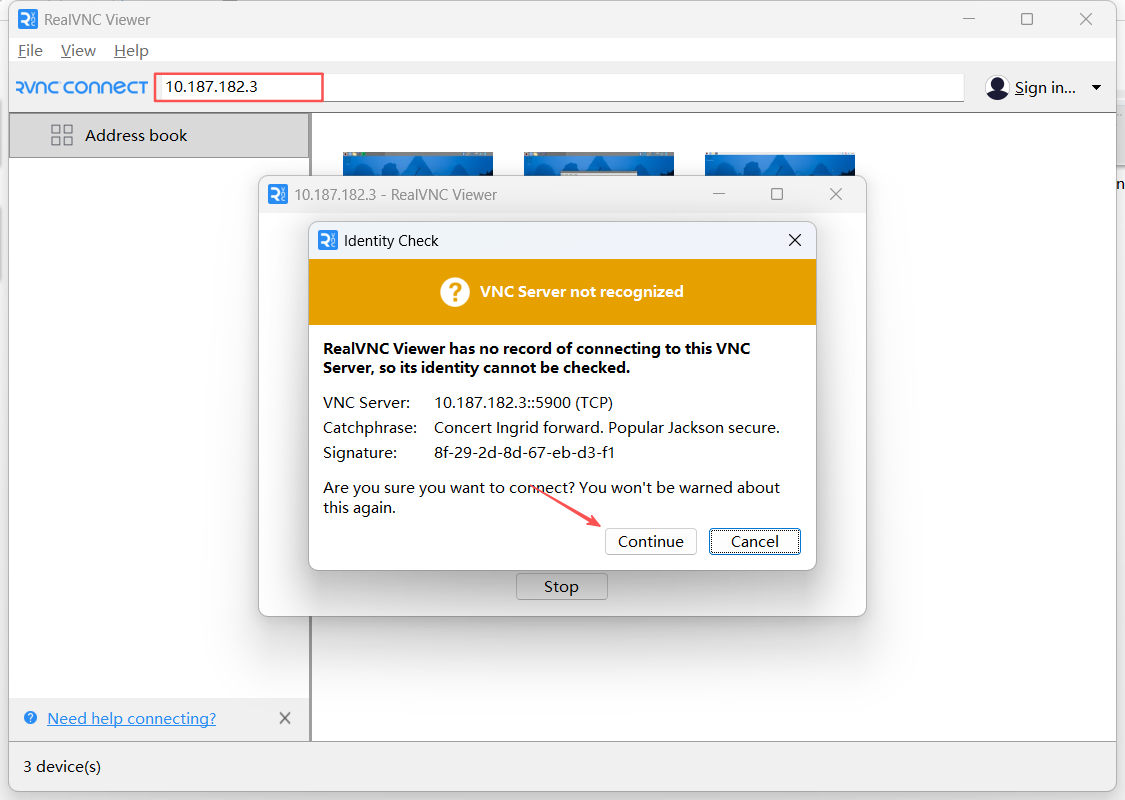Click the Identity Check dialog logo icon

(x=328, y=240)
